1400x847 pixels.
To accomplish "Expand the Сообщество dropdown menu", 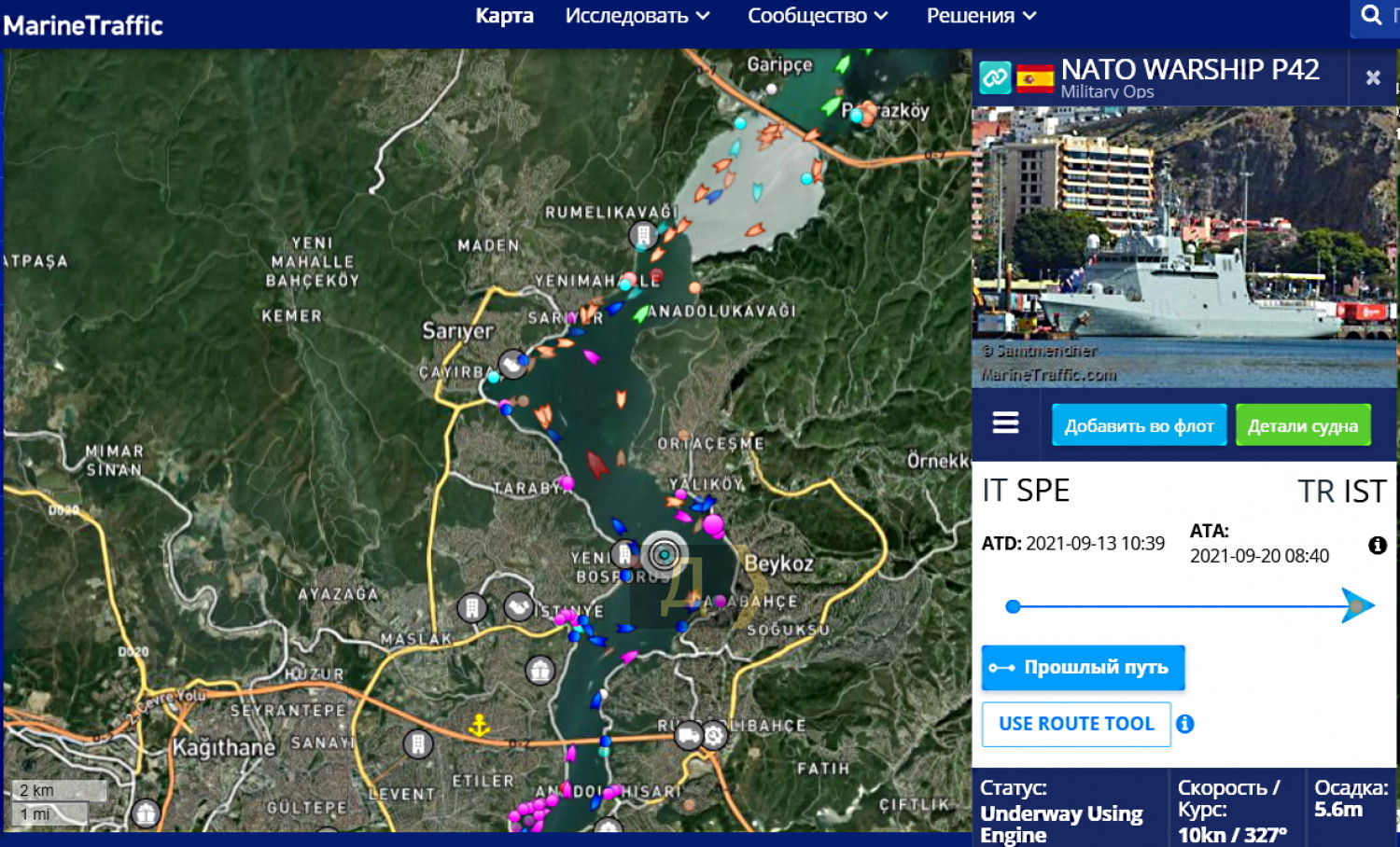I will coord(817,16).
